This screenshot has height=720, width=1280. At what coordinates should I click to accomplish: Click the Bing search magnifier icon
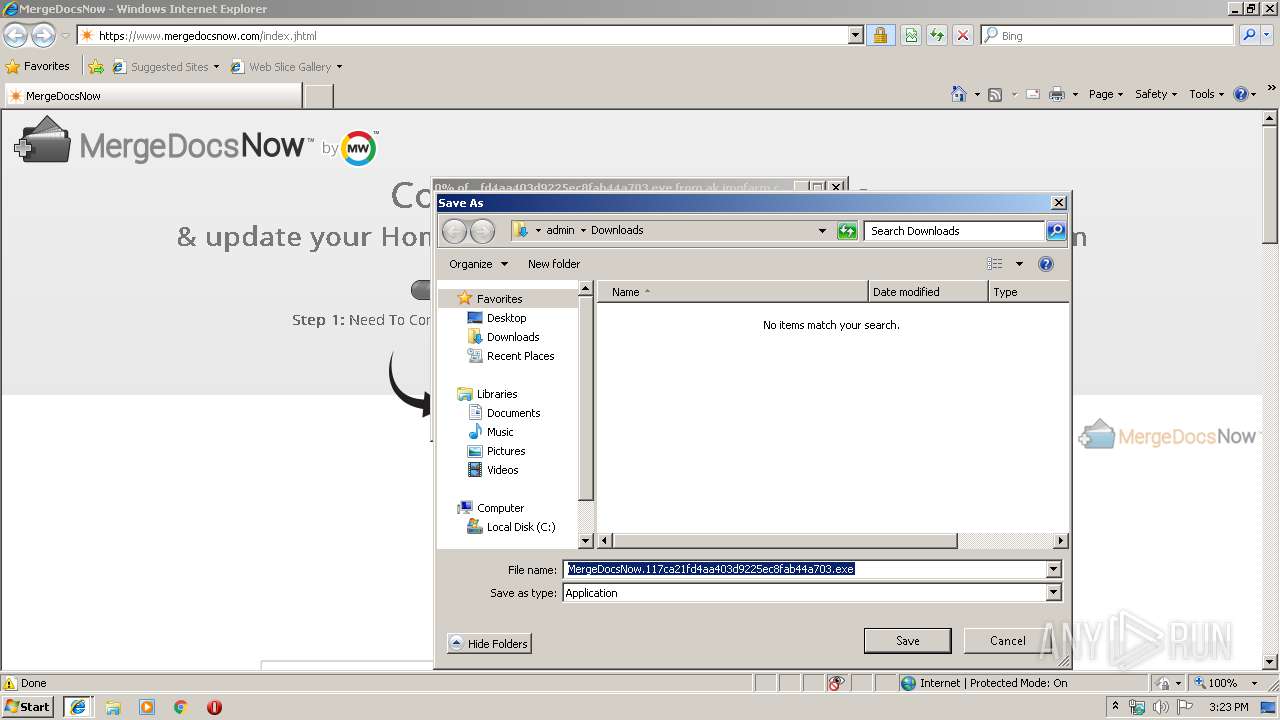point(1249,35)
